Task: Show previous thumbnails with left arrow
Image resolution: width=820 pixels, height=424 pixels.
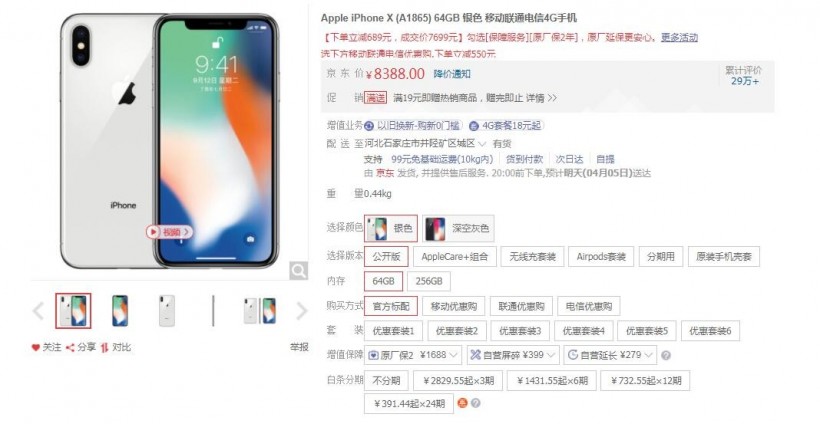Action: pos(38,311)
